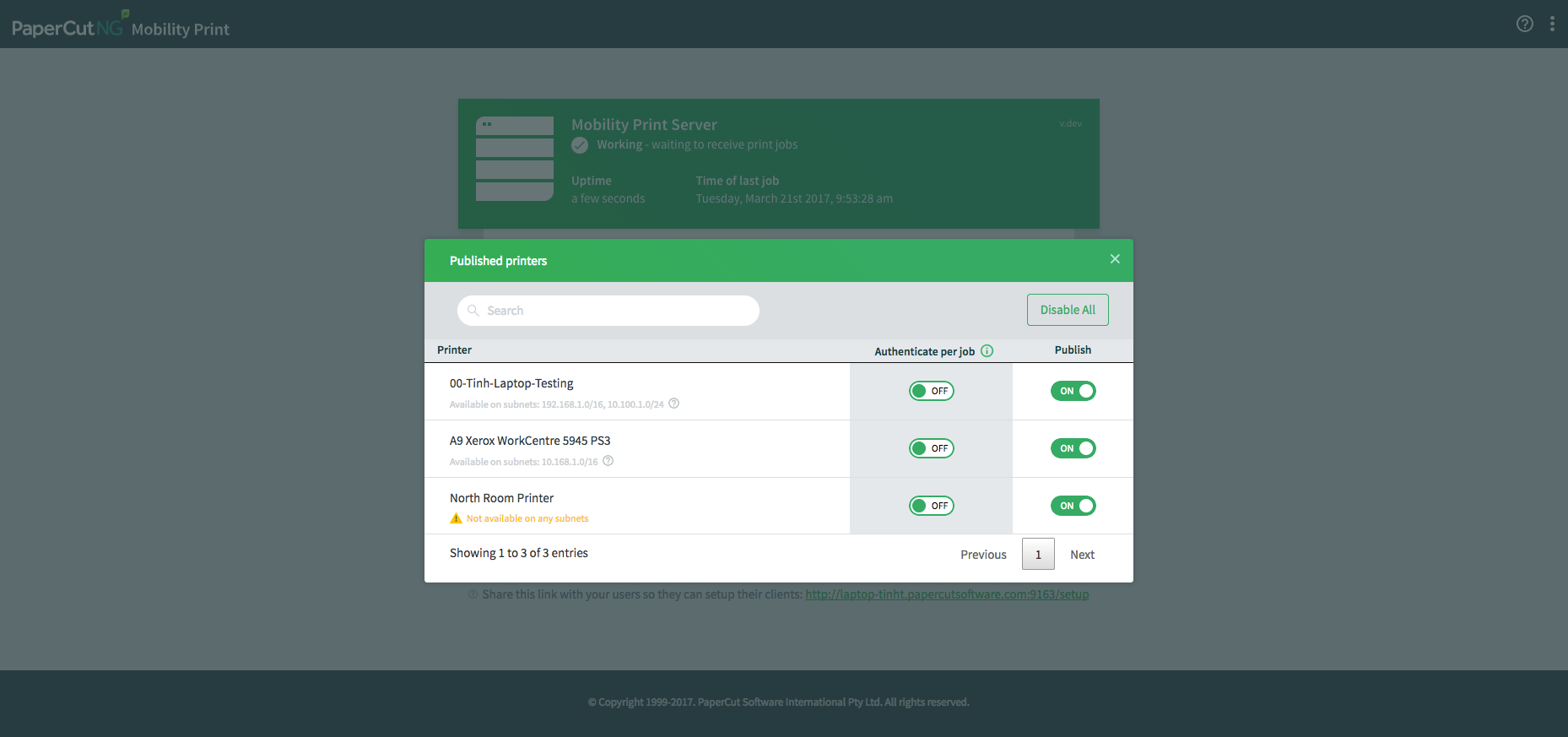Viewport: 1568px width, 737px height.
Task: Open the help question mark icon in header
Action: click(x=1524, y=24)
